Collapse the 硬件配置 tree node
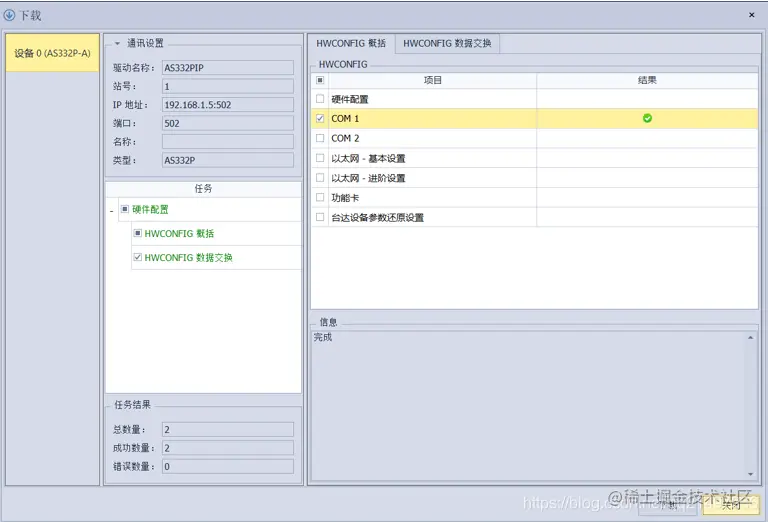 [x=112, y=211]
